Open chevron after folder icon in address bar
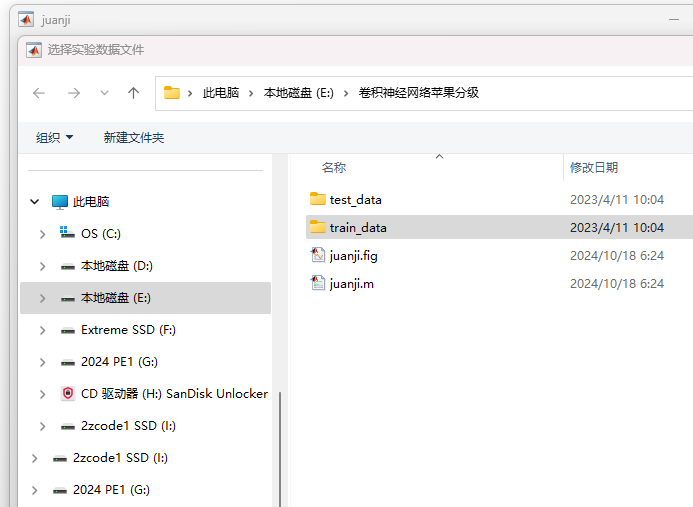Viewport: 693px width, 507px height. (190, 93)
